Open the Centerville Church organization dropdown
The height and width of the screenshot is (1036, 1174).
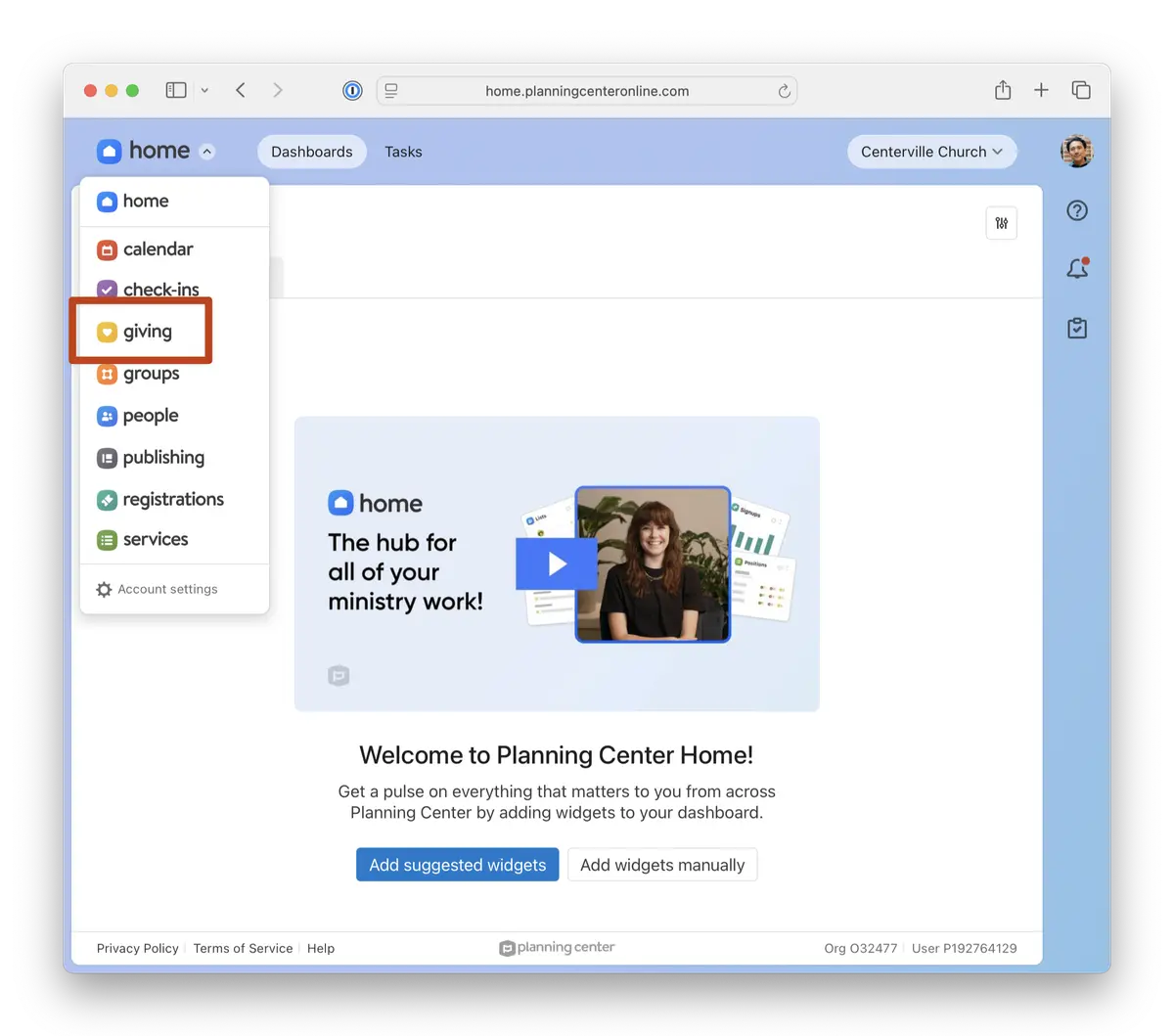932,152
